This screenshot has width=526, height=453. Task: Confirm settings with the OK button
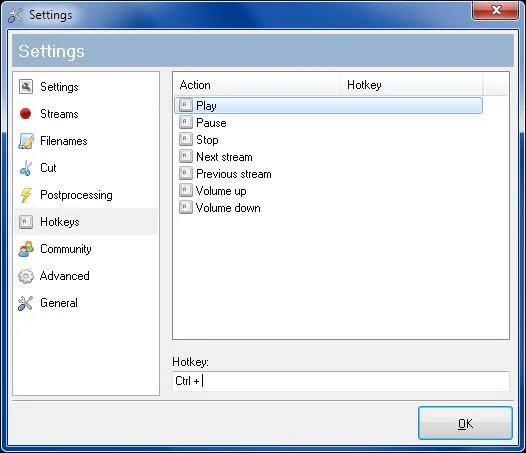tap(465, 423)
